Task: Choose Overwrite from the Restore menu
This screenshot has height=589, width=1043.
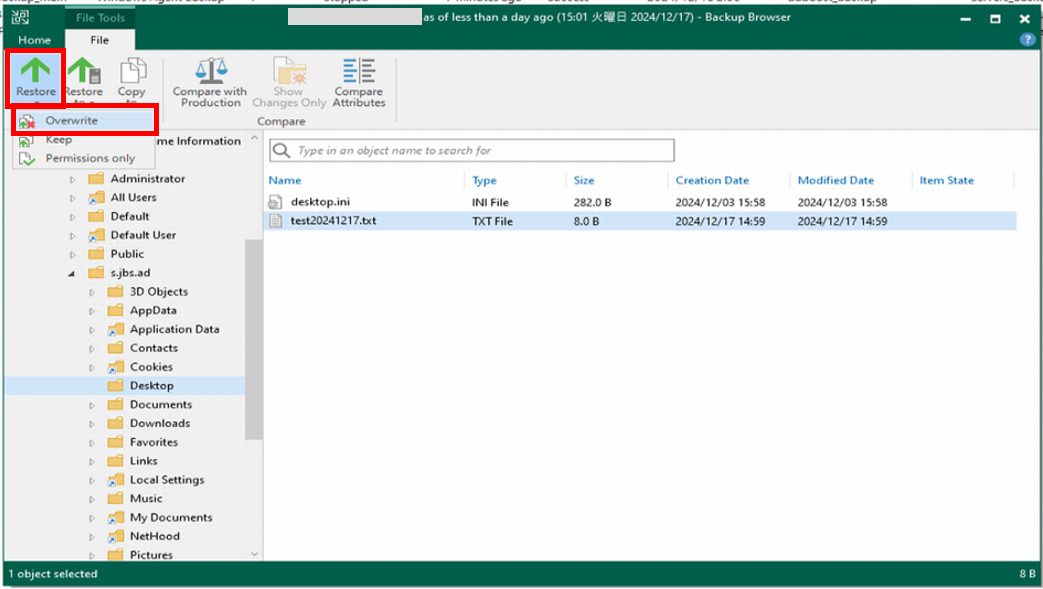Action: (85, 120)
